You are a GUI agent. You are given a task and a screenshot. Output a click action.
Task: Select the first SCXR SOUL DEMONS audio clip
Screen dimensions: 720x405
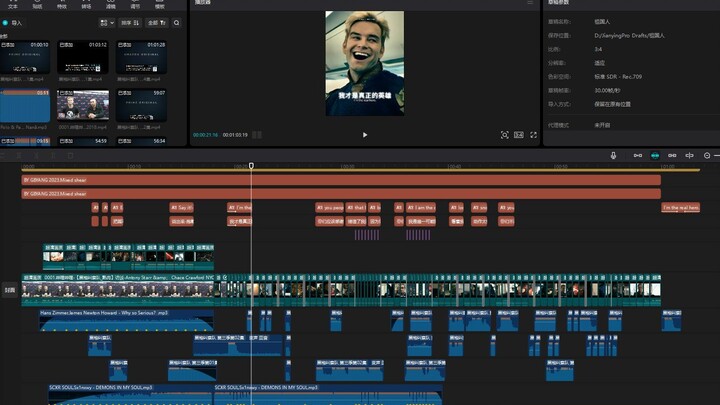point(131,395)
